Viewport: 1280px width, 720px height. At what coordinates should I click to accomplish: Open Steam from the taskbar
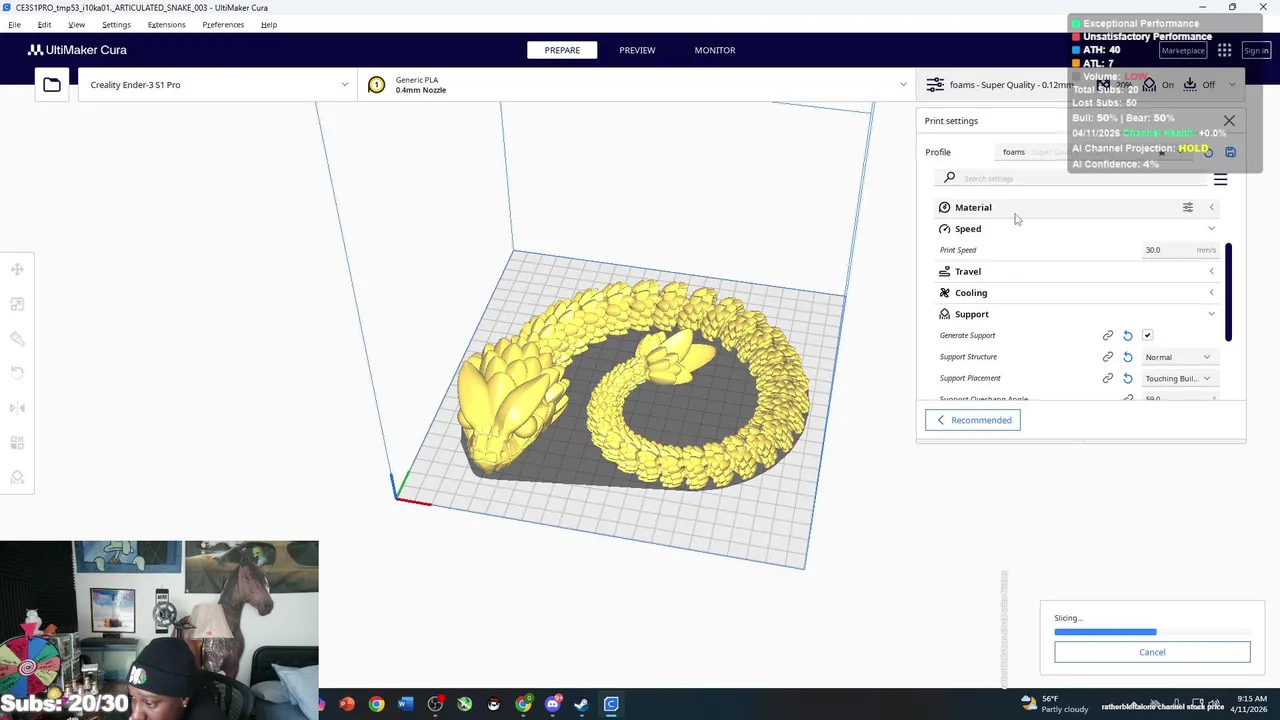[582, 704]
